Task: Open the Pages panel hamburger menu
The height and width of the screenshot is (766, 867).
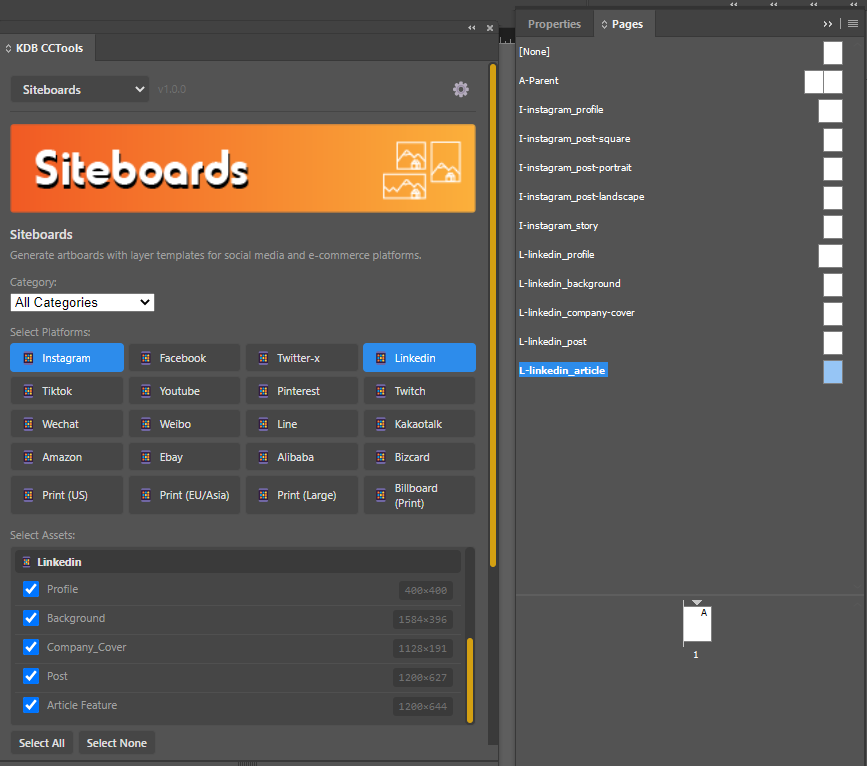Action: pos(853,24)
